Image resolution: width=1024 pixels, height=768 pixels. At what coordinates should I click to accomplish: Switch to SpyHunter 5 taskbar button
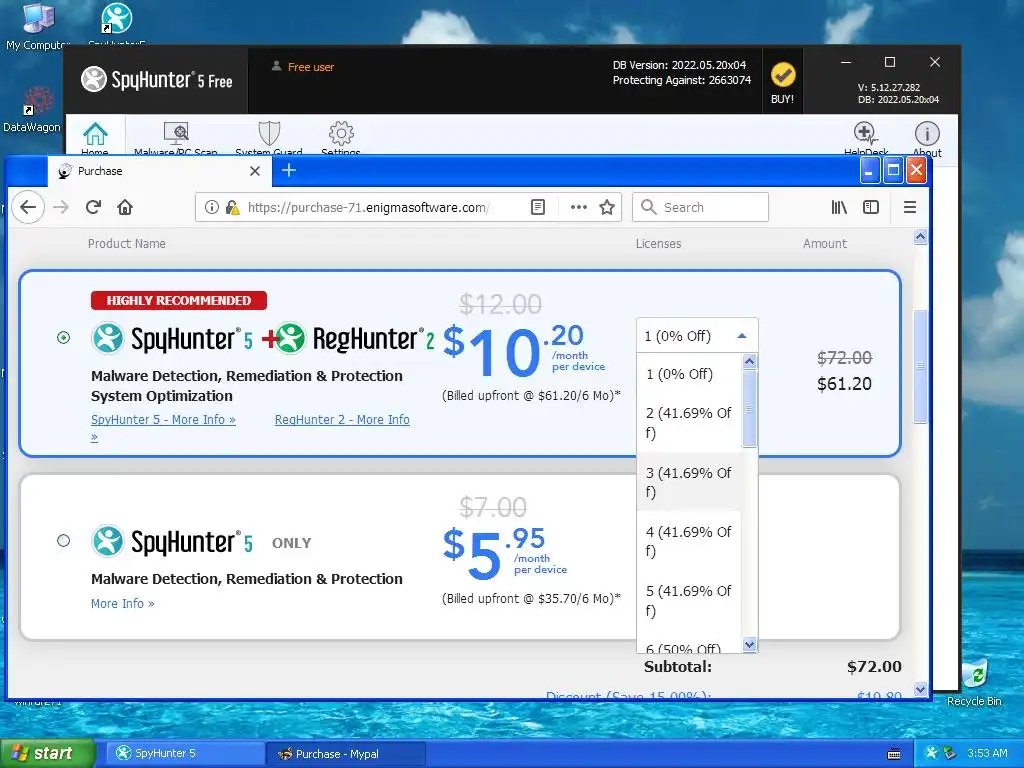click(185, 754)
